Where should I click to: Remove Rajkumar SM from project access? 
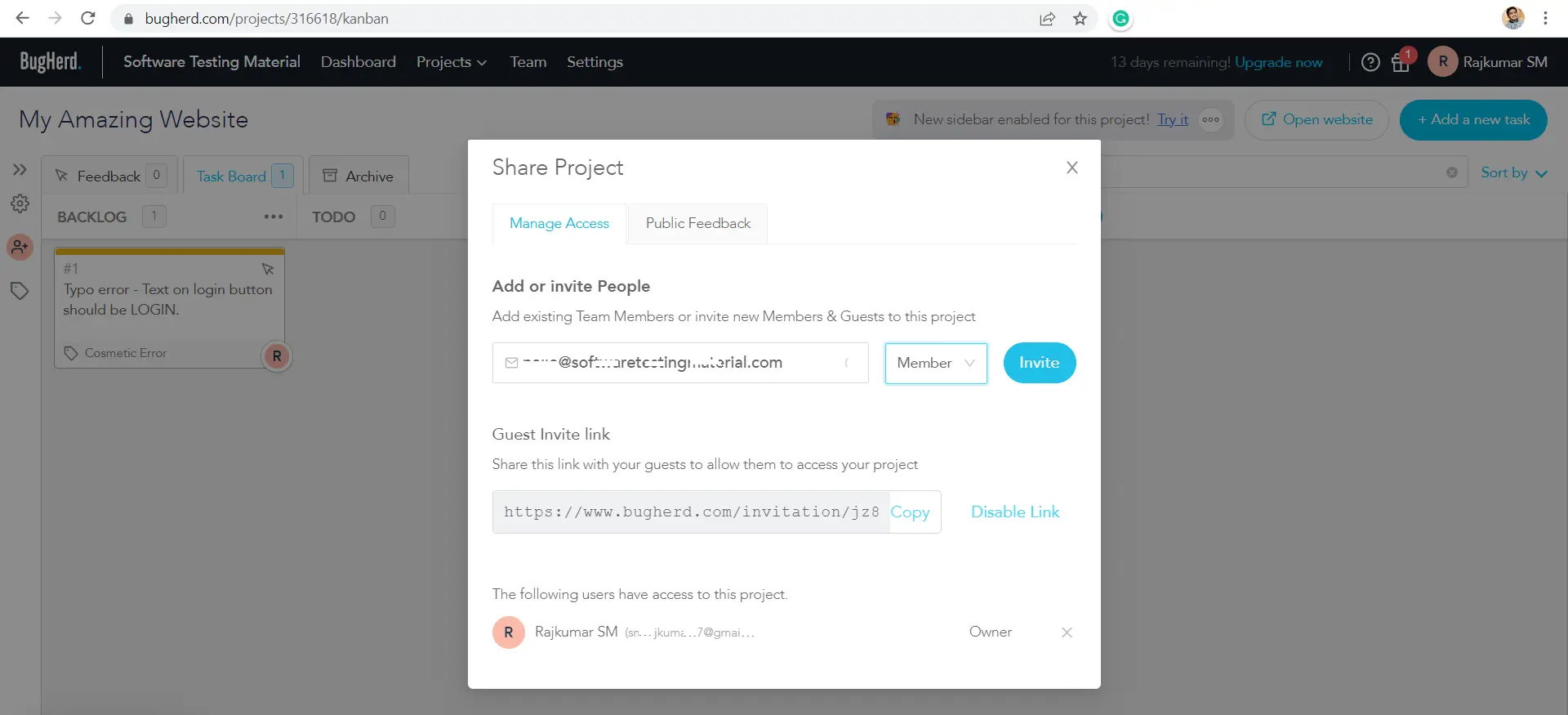[1067, 632]
